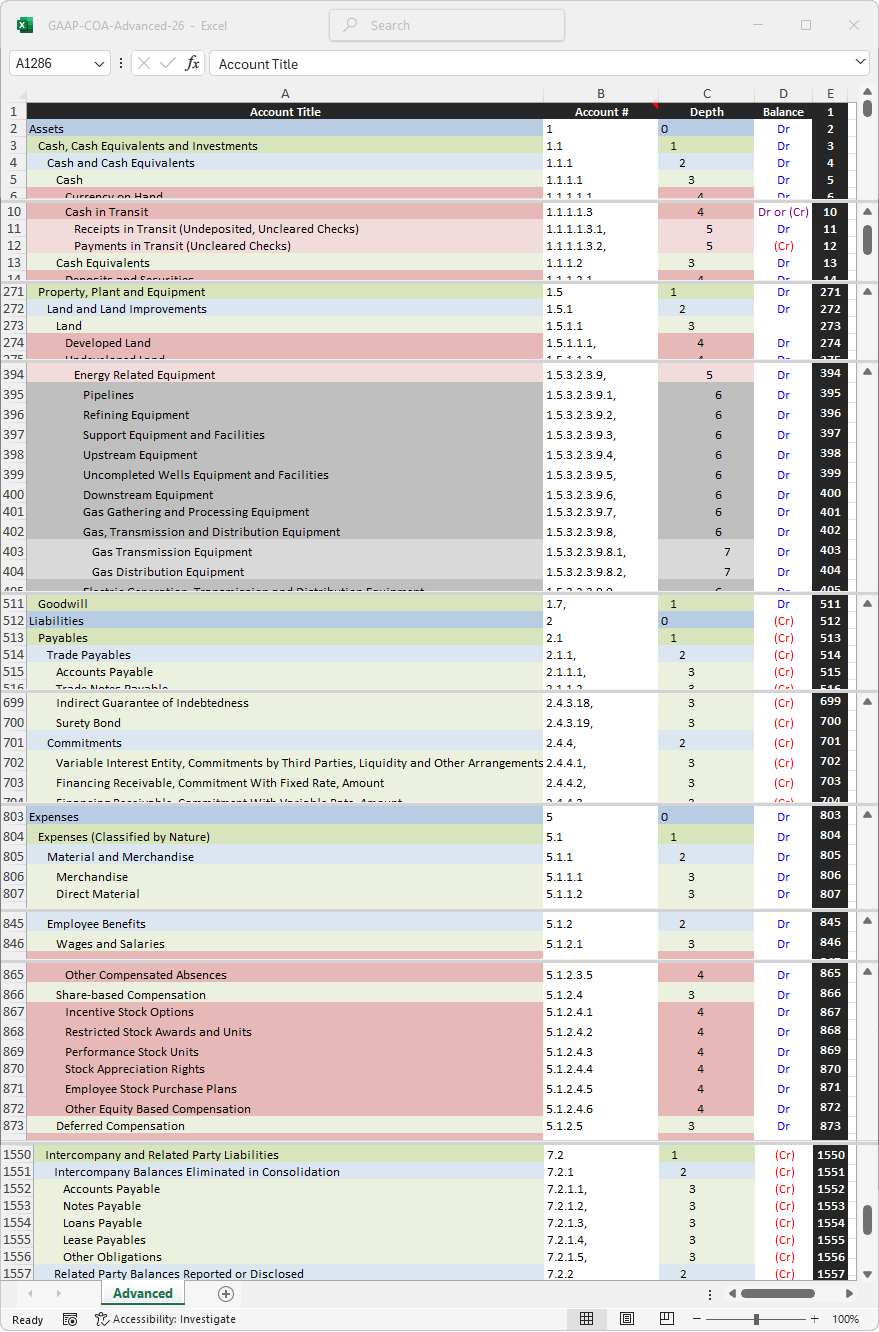Click the next sheet navigation arrow
879x1332 pixels.
[59, 1294]
